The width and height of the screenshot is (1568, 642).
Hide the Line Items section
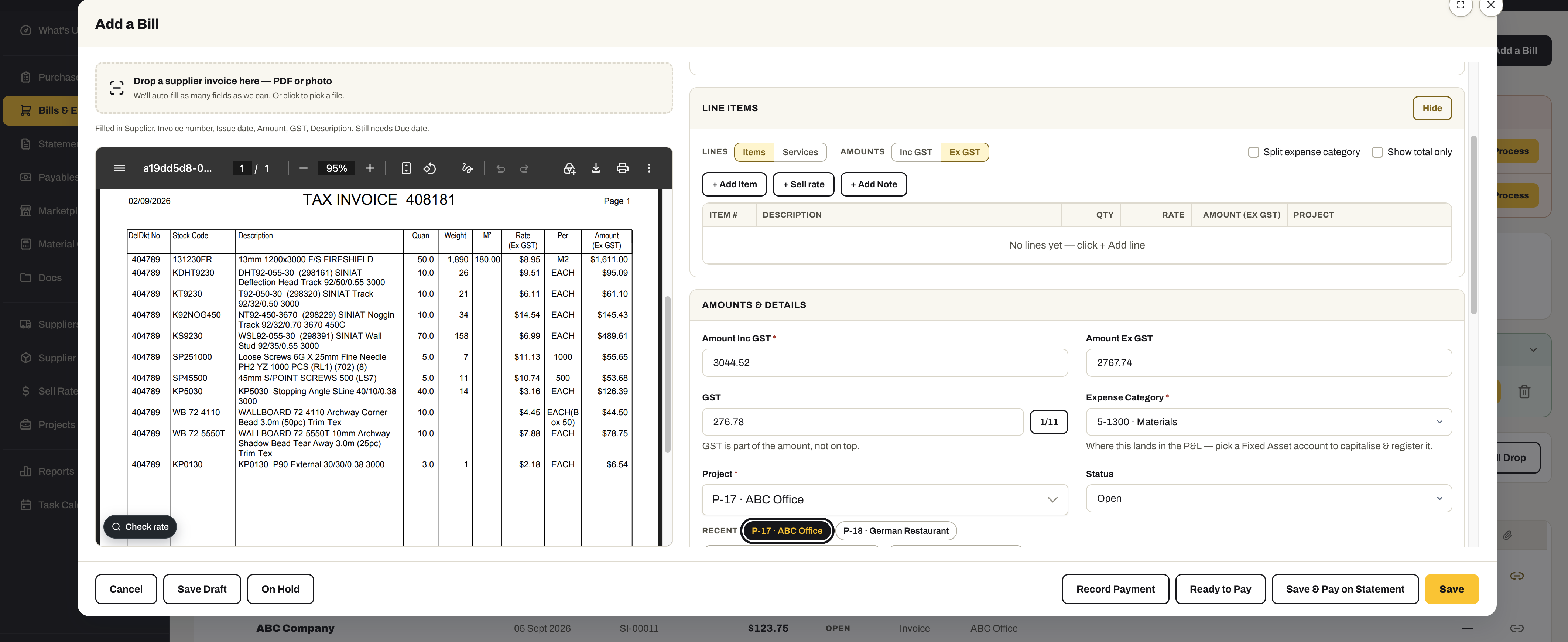[1432, 108]
